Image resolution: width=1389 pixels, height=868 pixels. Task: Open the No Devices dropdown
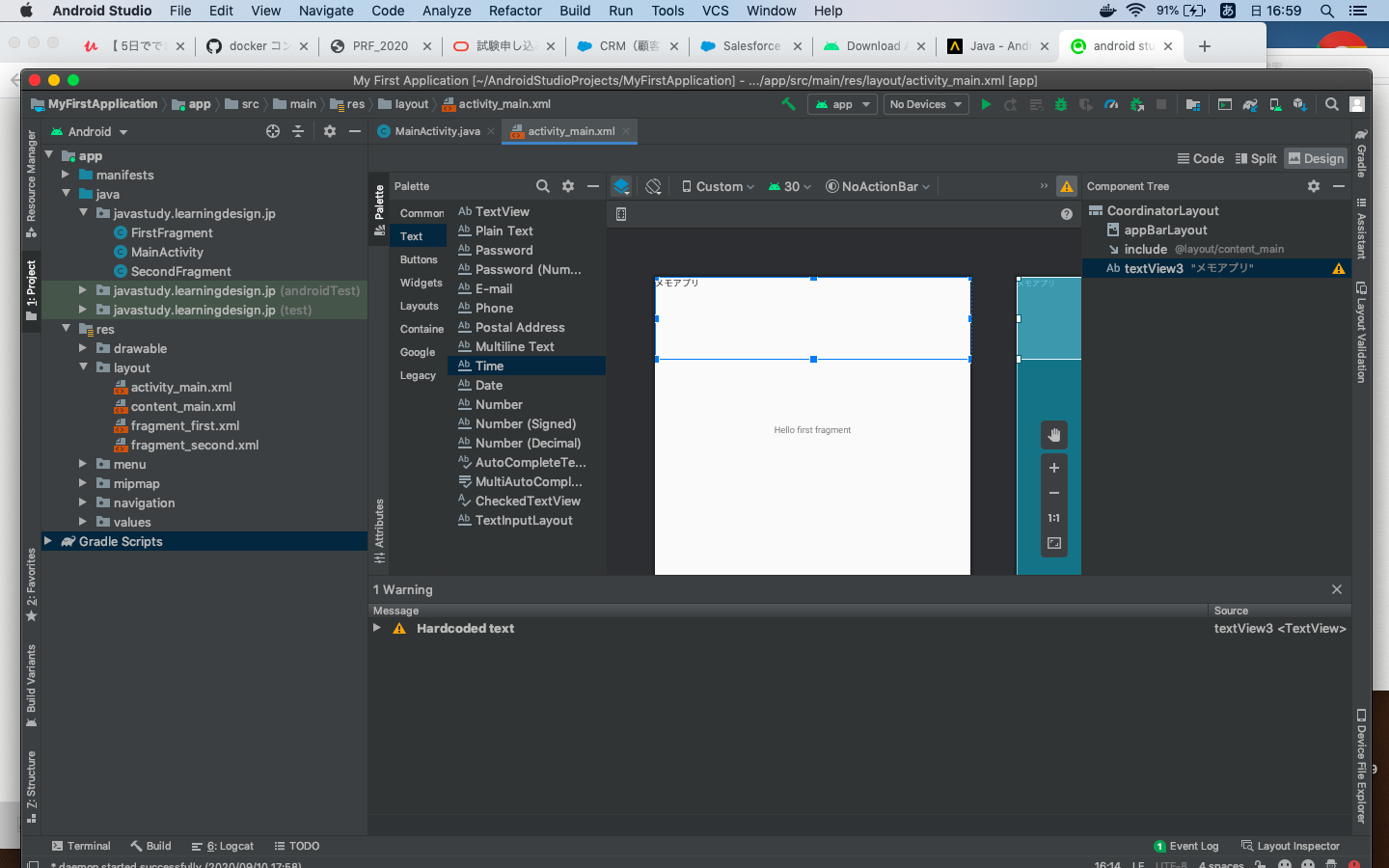[925, 104]
